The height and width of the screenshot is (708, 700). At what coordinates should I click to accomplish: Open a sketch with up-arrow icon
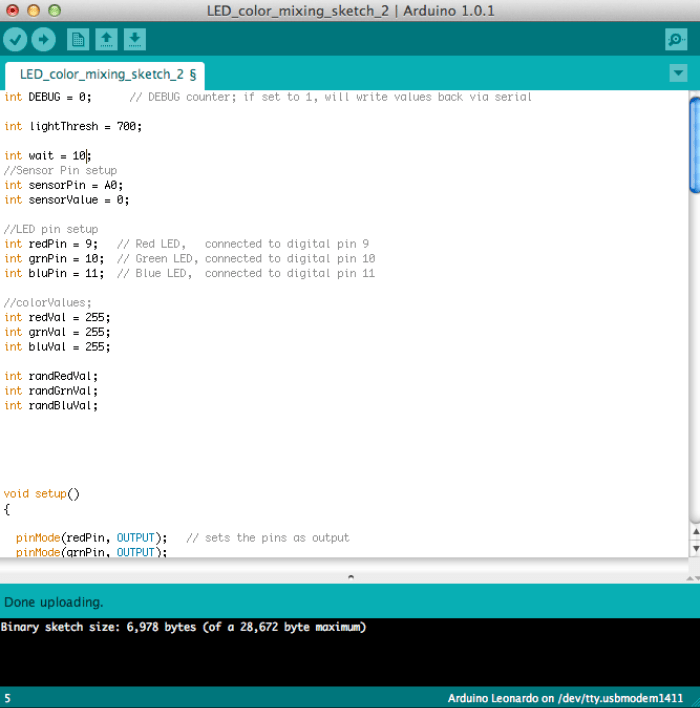click(x=106, y=40)
